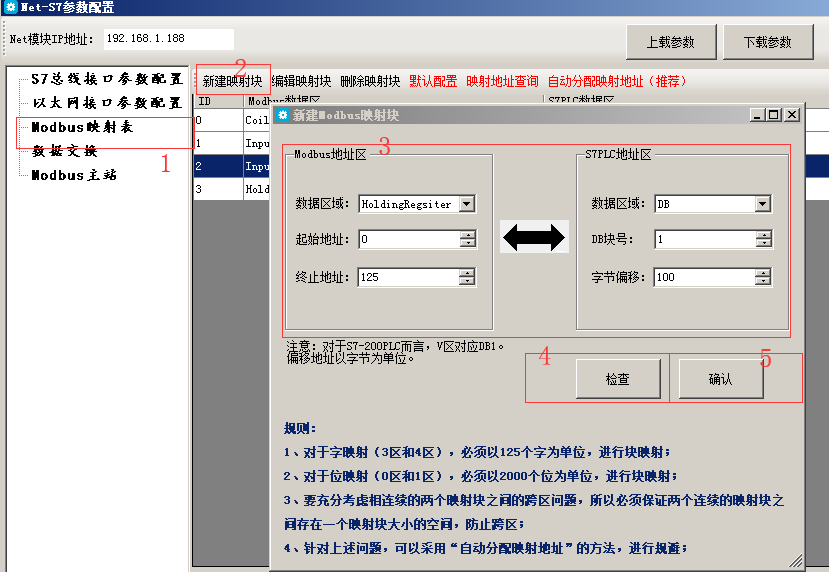Select Modbus映射表 in the left tree
The image size is (829, 572).
82,127
